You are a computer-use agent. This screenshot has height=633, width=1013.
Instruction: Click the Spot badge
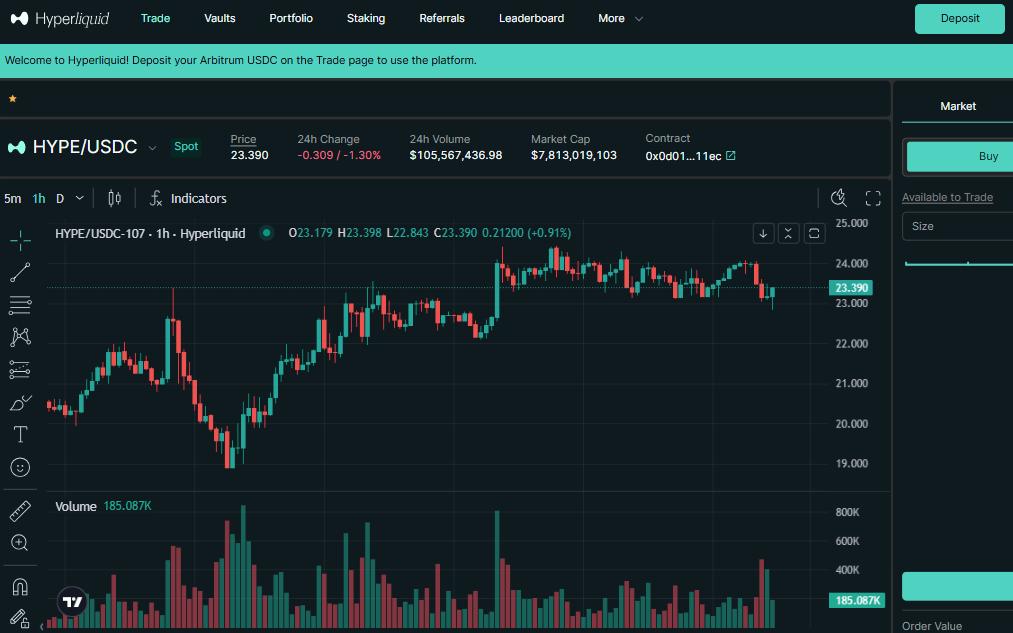tap(186, 147)
